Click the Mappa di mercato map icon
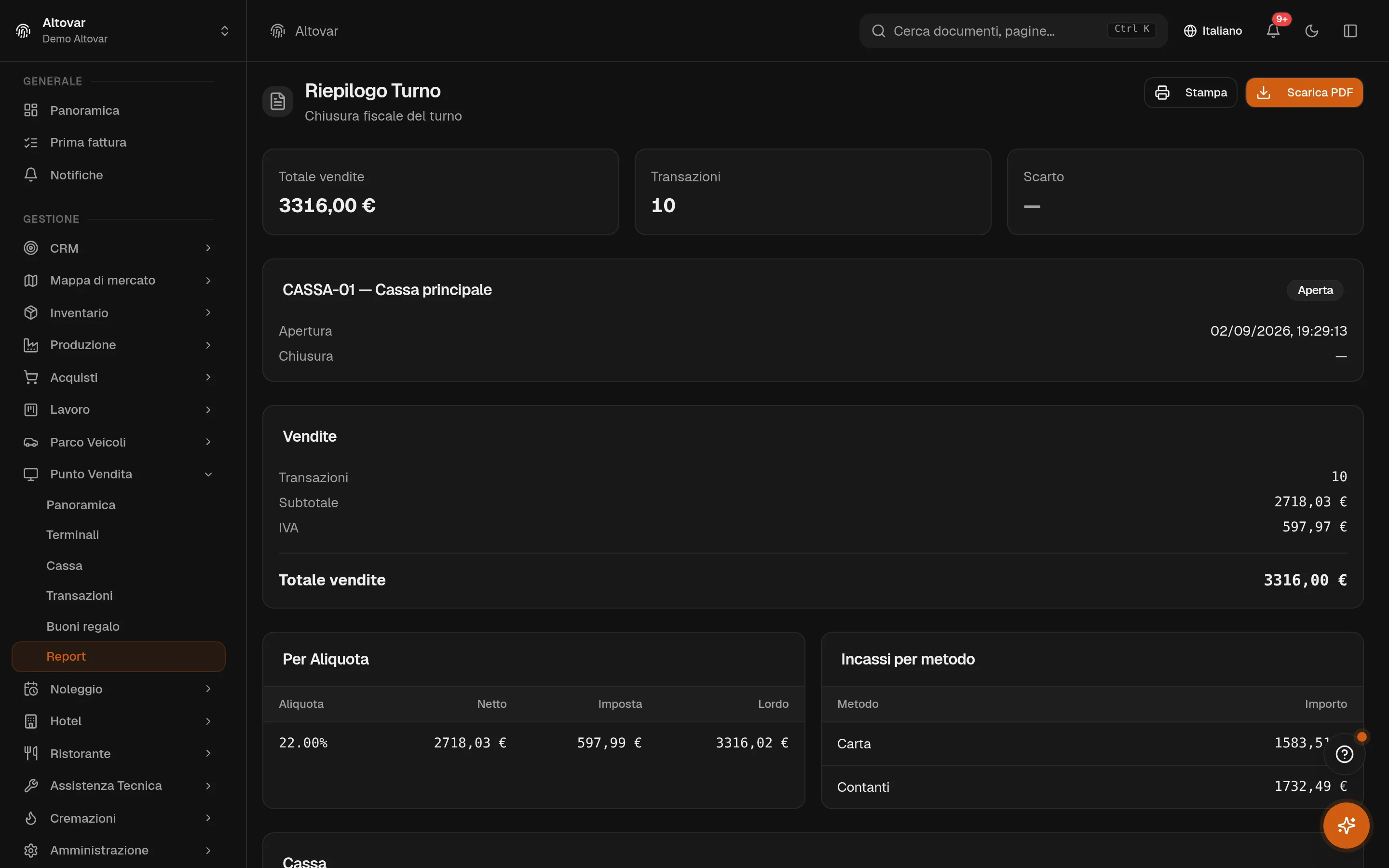This screenshot has width=1389, height=868. tap(31, 280)
